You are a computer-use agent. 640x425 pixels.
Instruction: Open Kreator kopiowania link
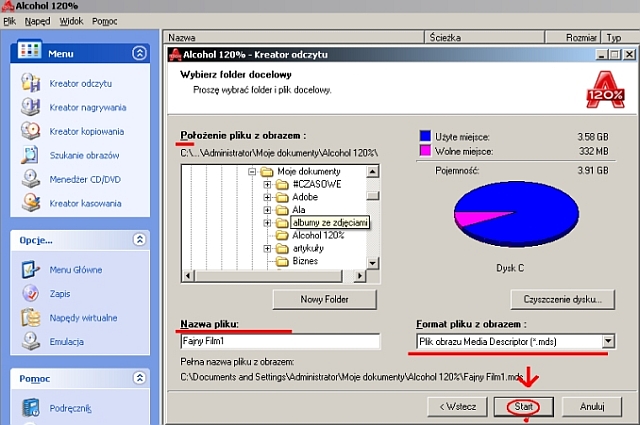87,131
